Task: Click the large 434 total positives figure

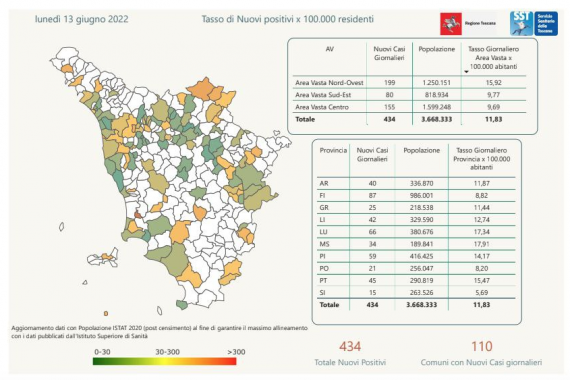Action: click(x=350, y=346)
